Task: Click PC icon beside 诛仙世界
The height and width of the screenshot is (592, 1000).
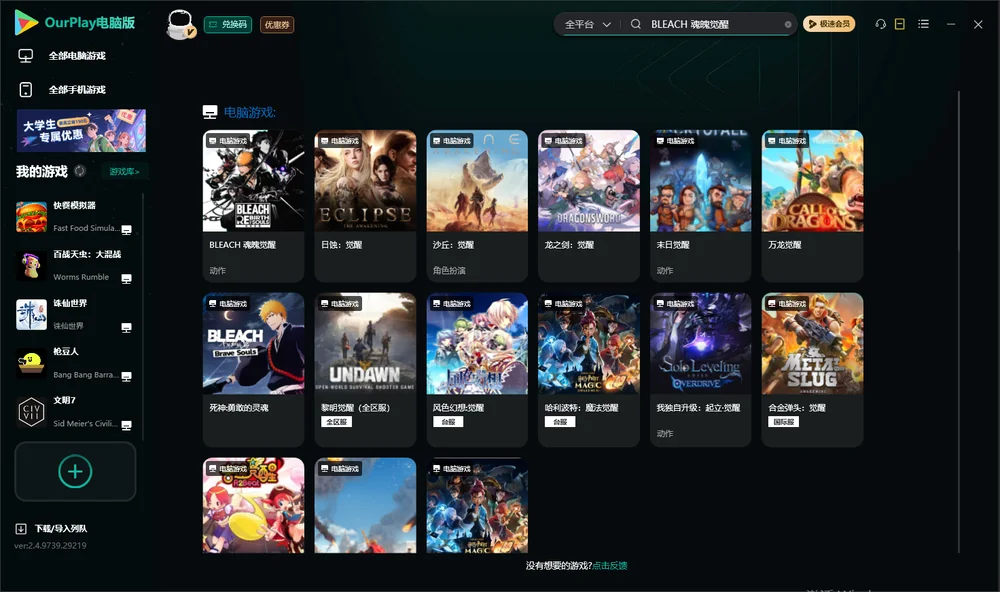Action: [x=126, y=328]
